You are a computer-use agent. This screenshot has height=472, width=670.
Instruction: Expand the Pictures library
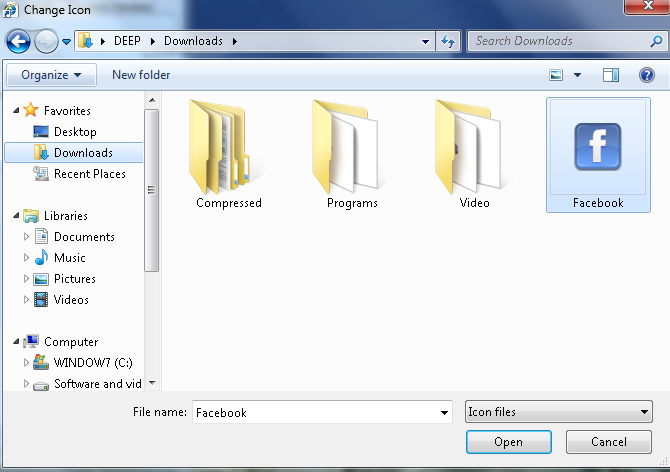coord(26,279)
